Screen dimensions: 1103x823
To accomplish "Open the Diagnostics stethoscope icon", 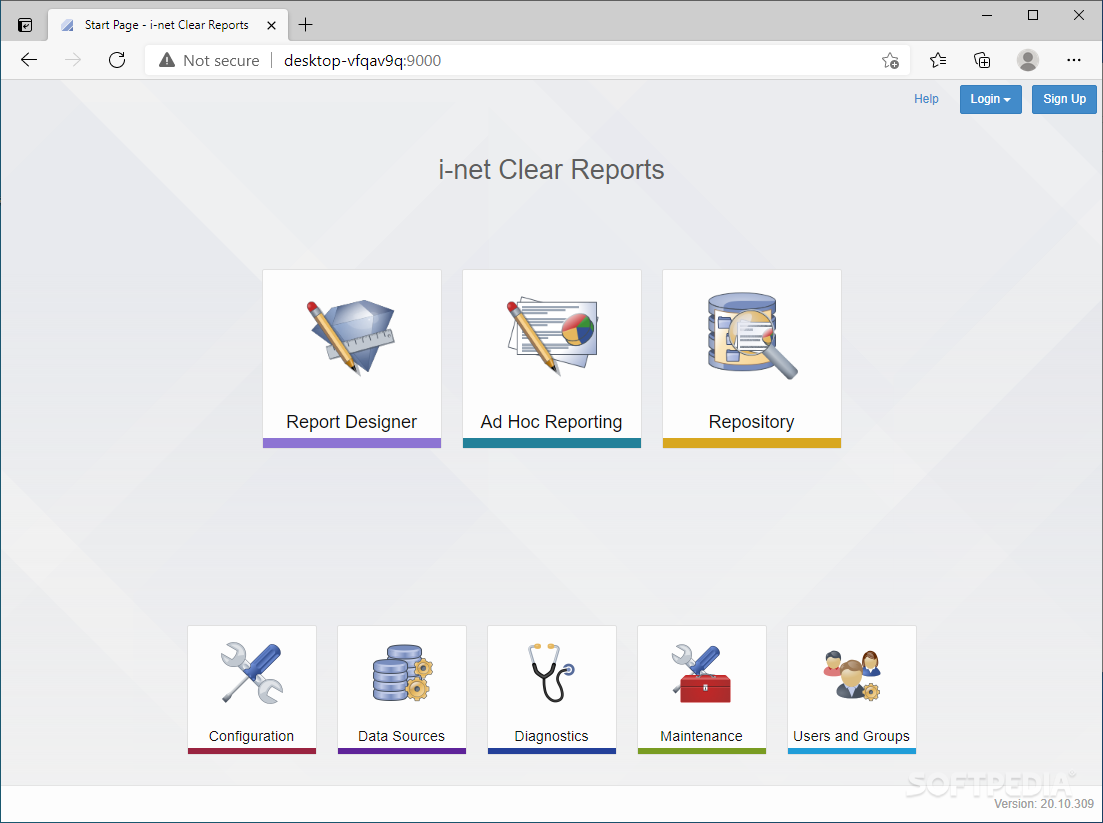I will point(552,672).
